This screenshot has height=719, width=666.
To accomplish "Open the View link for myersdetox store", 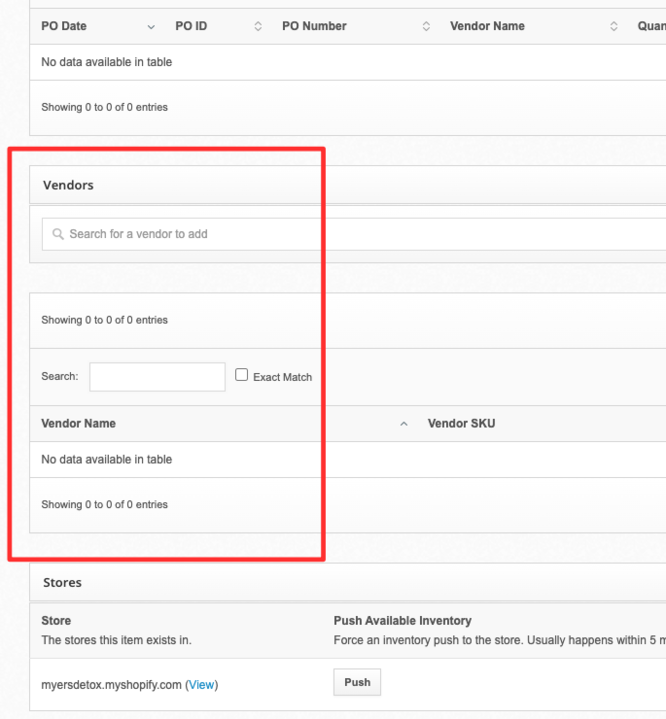I will coord(201,685).
